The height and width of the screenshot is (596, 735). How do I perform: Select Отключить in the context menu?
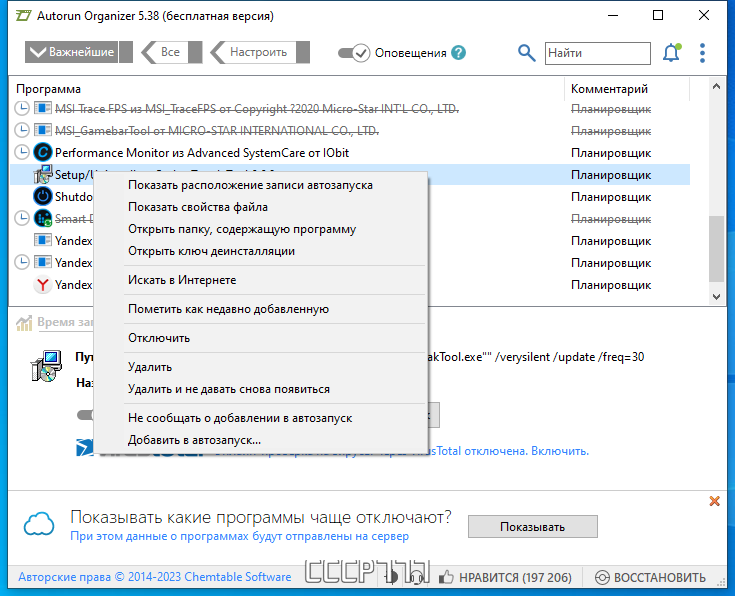point(159,338)
